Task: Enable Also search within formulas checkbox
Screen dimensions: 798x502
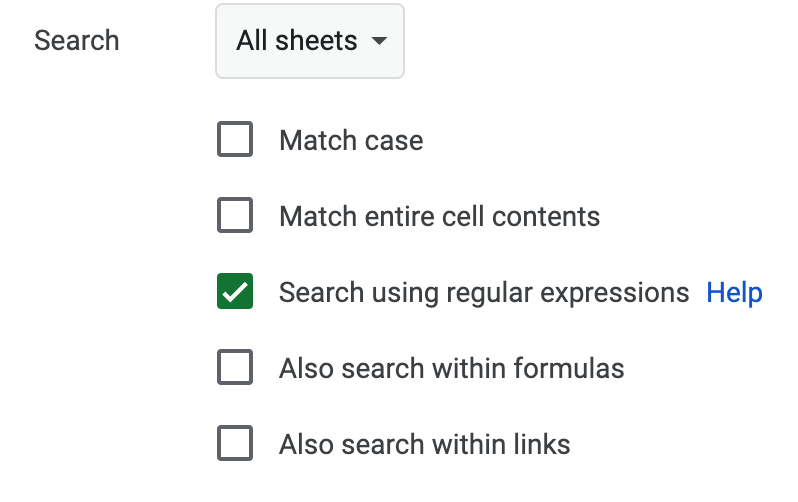Action: [x=235, y=368]
